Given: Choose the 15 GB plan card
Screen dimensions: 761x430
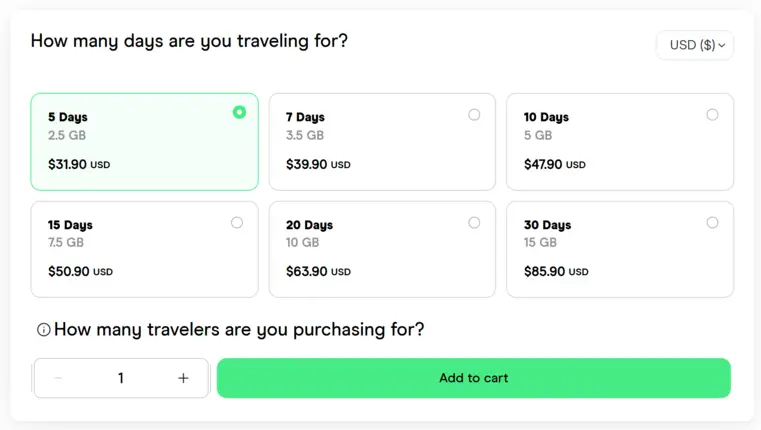Looking at the screenshot, I should coord(620,249).
